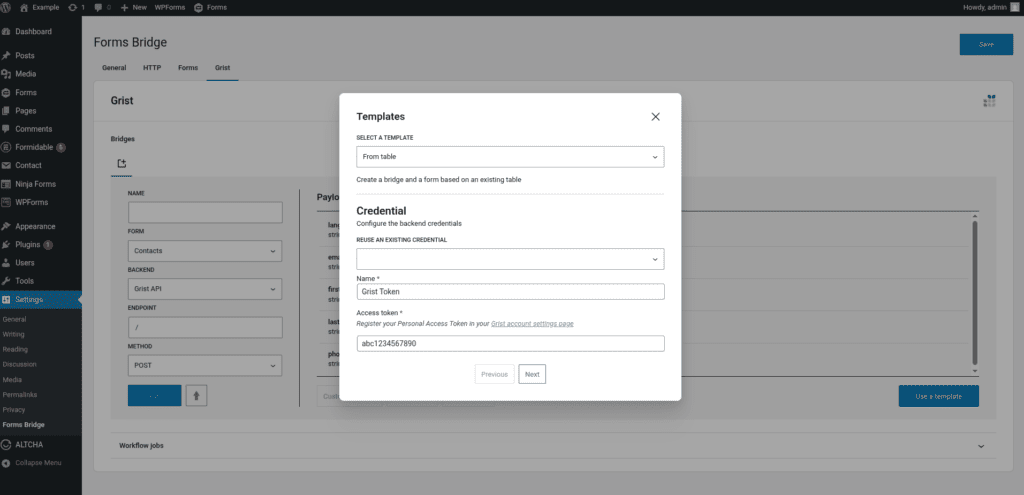
Task: Click the Grist logo icon
Action: tap(989, 101)
